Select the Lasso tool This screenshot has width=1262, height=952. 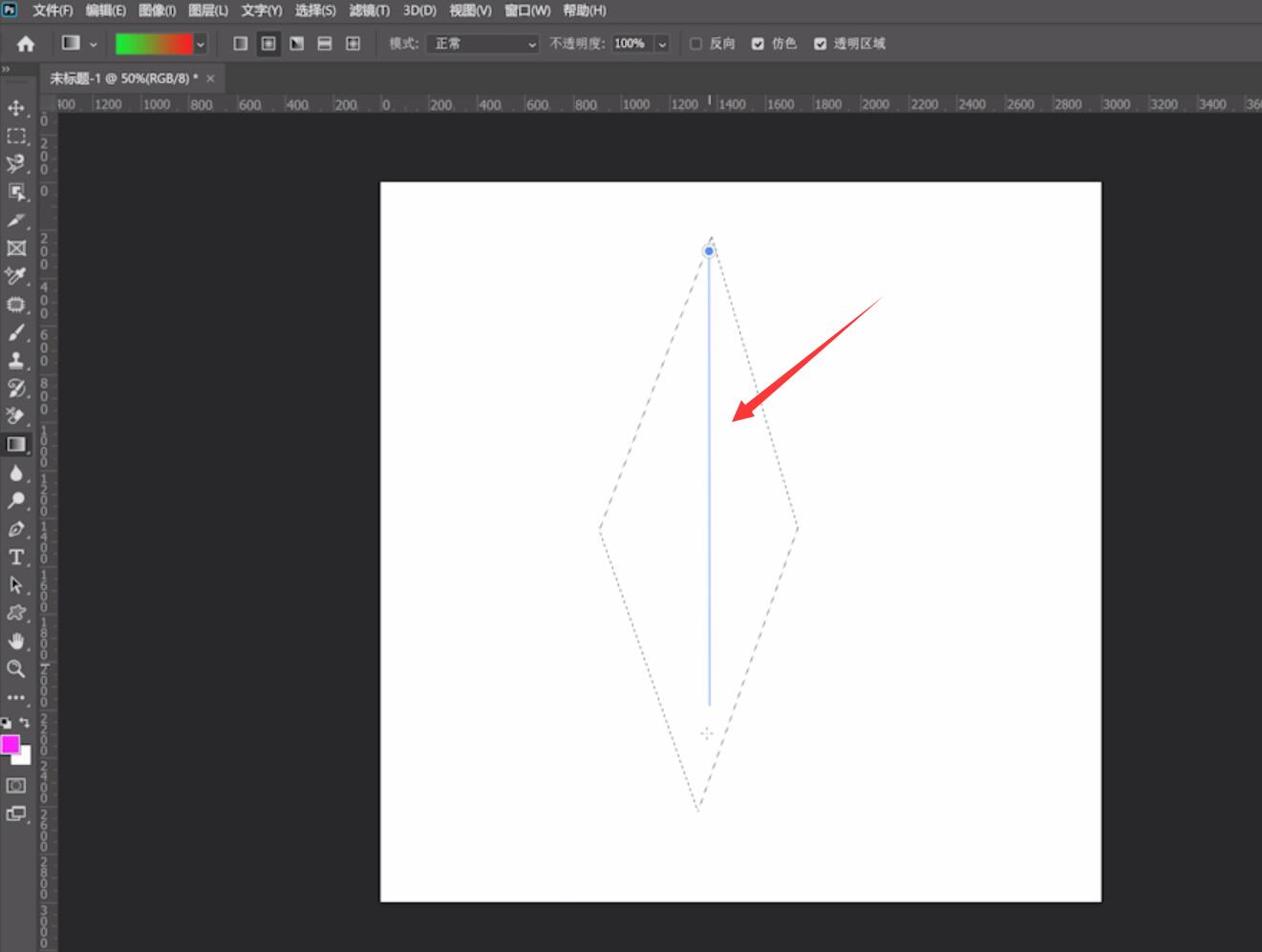coord(16,164)
